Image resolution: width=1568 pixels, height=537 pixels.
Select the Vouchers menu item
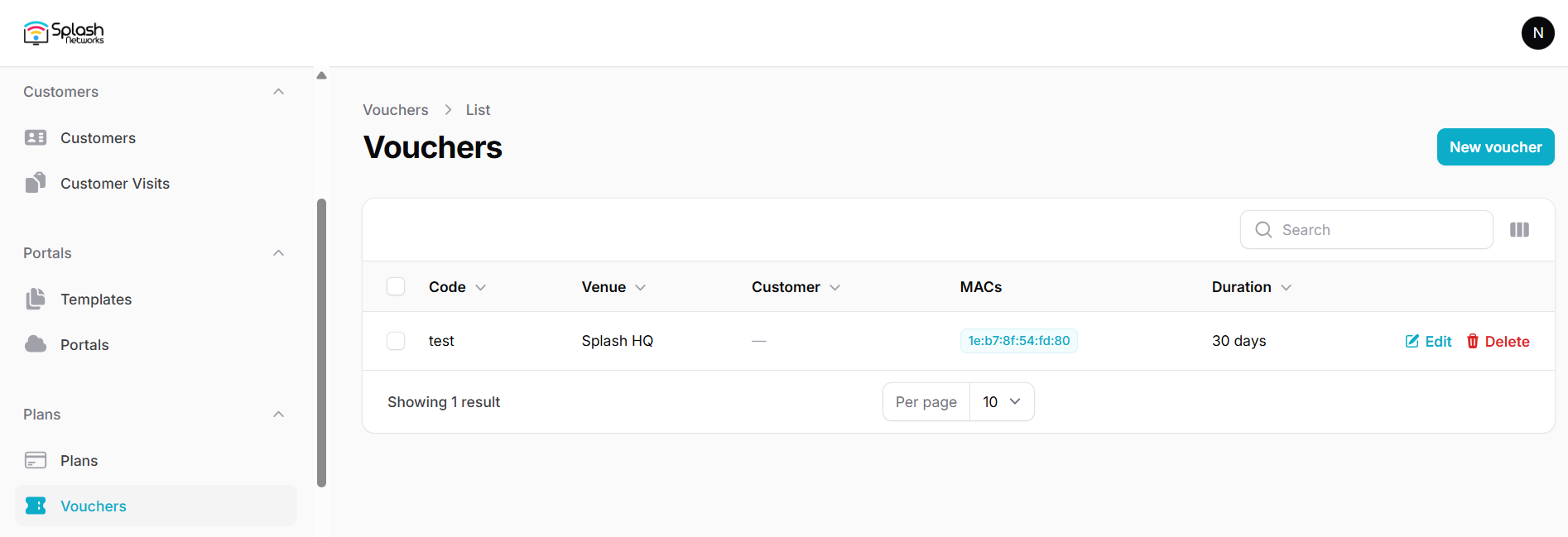pyautogui.click(x=156, y=506)
